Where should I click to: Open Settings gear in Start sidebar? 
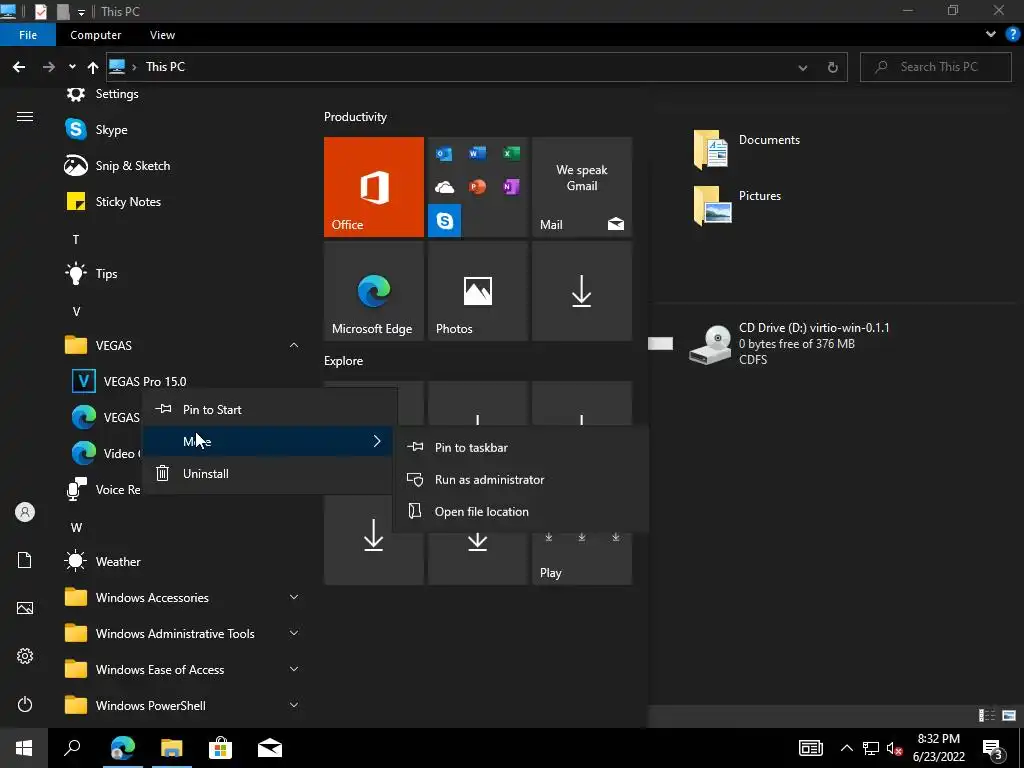(25, 656)
